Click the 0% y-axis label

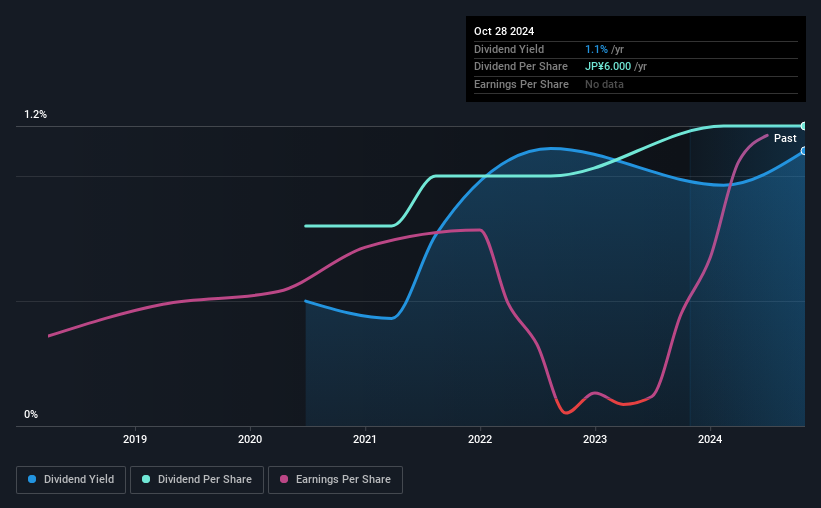coord(31,414)
